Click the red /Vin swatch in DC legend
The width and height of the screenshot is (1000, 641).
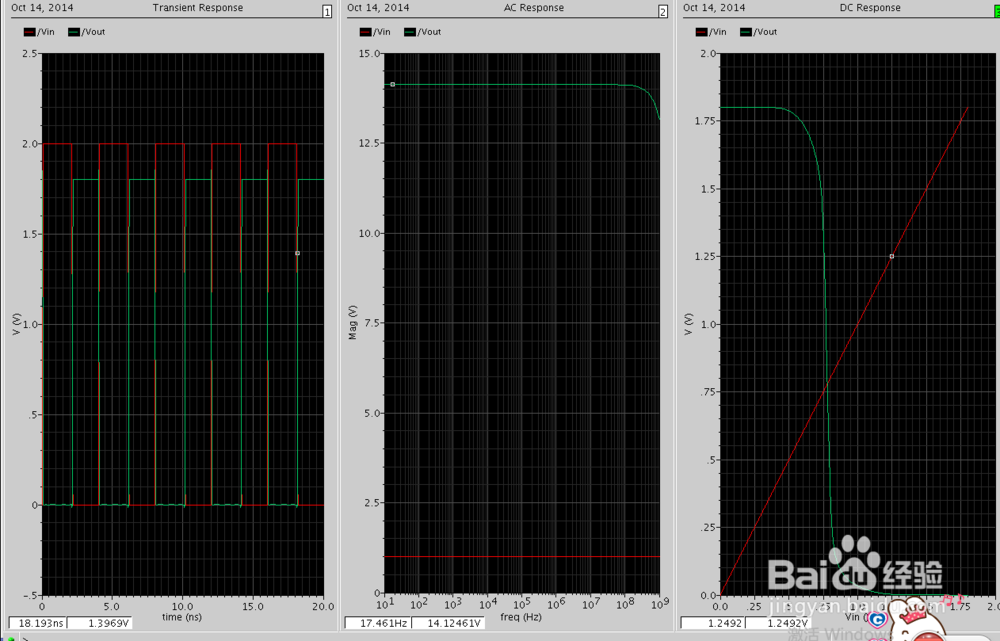tap(702, 32)
